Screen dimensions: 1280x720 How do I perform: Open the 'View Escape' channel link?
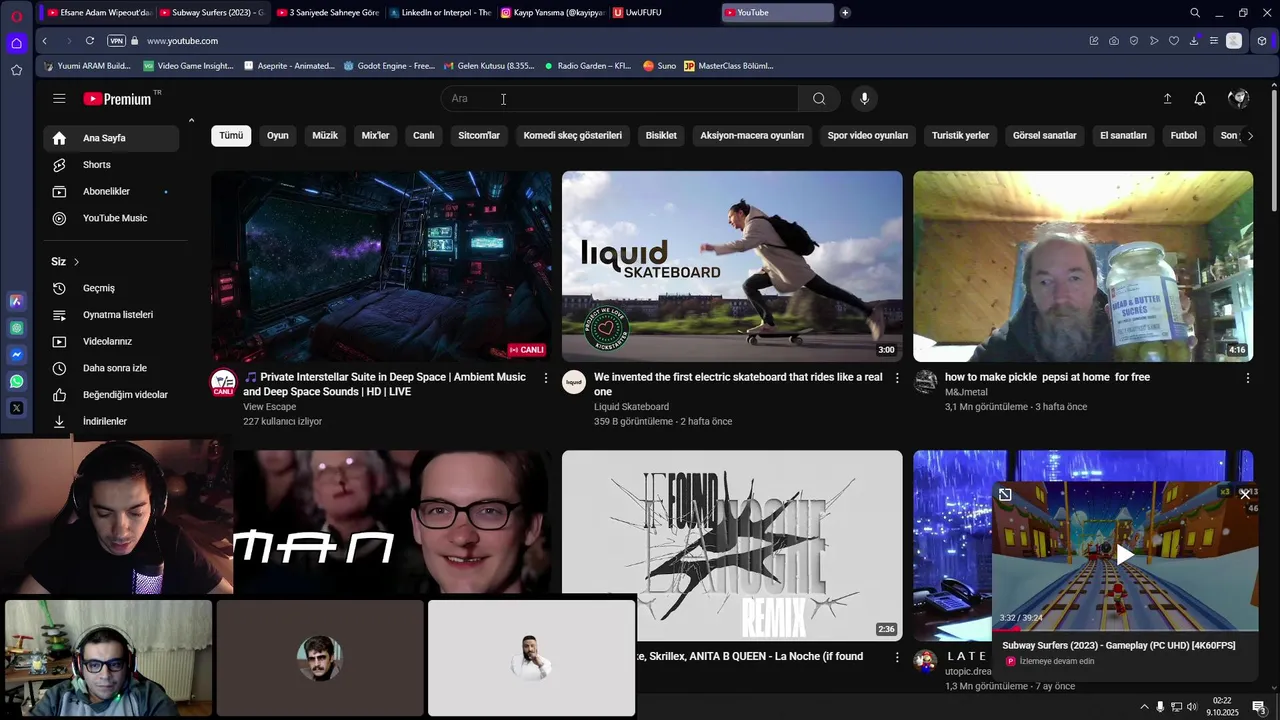(x=269, y=407)
